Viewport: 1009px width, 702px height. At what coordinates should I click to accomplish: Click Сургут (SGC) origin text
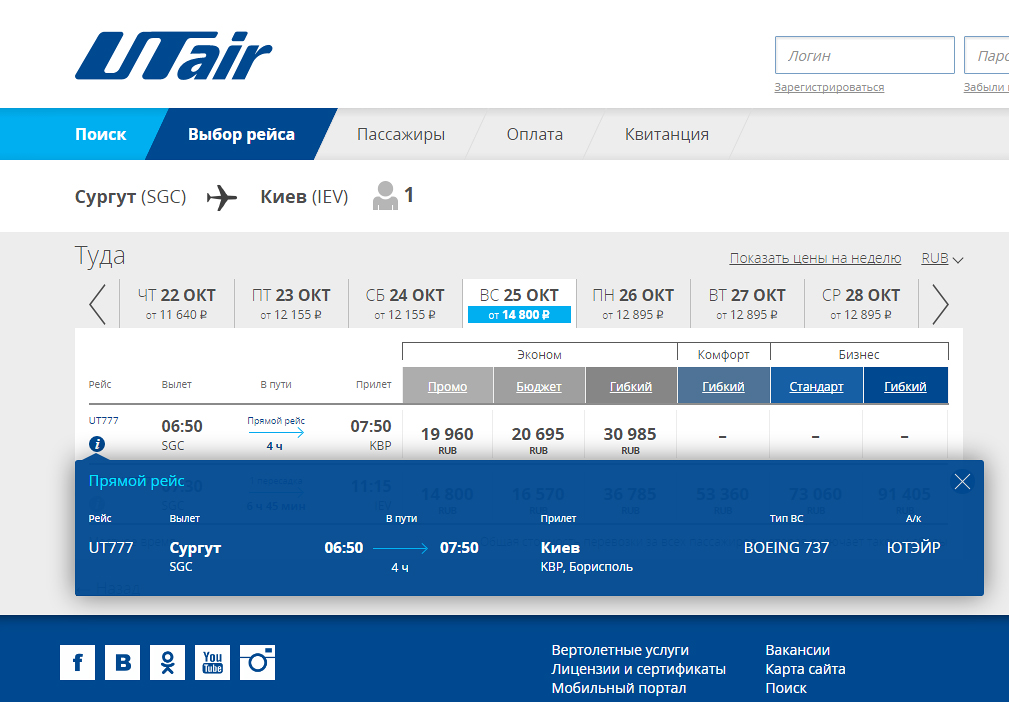point(131,196)
